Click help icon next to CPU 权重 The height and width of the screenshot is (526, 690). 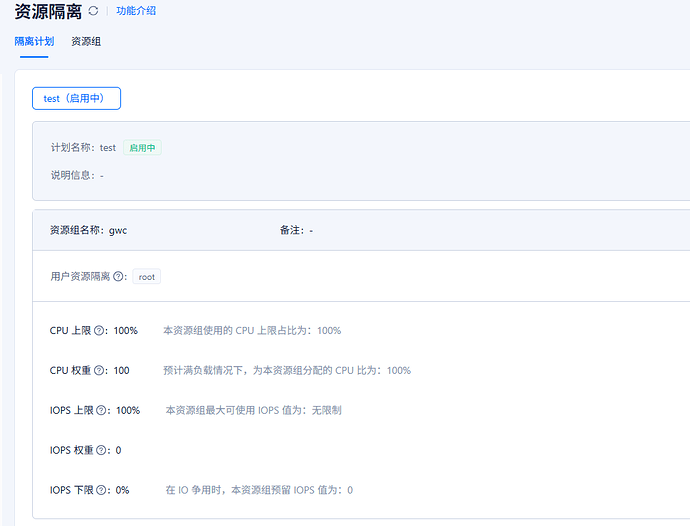(99, 371)
